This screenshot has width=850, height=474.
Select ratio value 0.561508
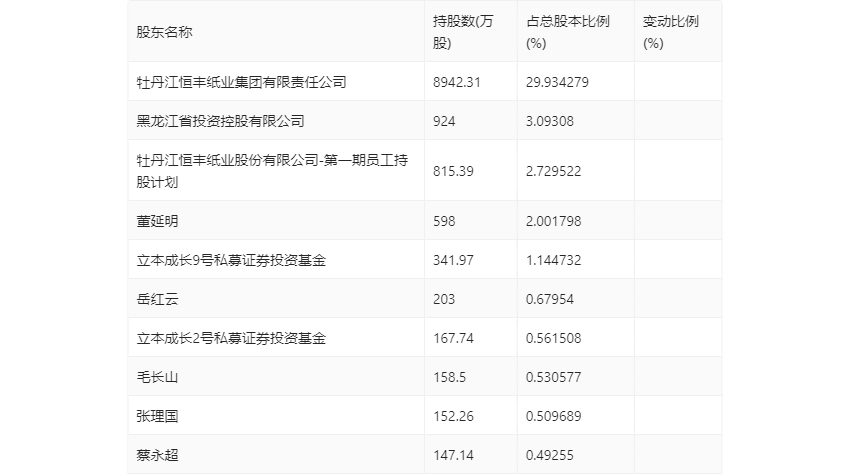553,338
